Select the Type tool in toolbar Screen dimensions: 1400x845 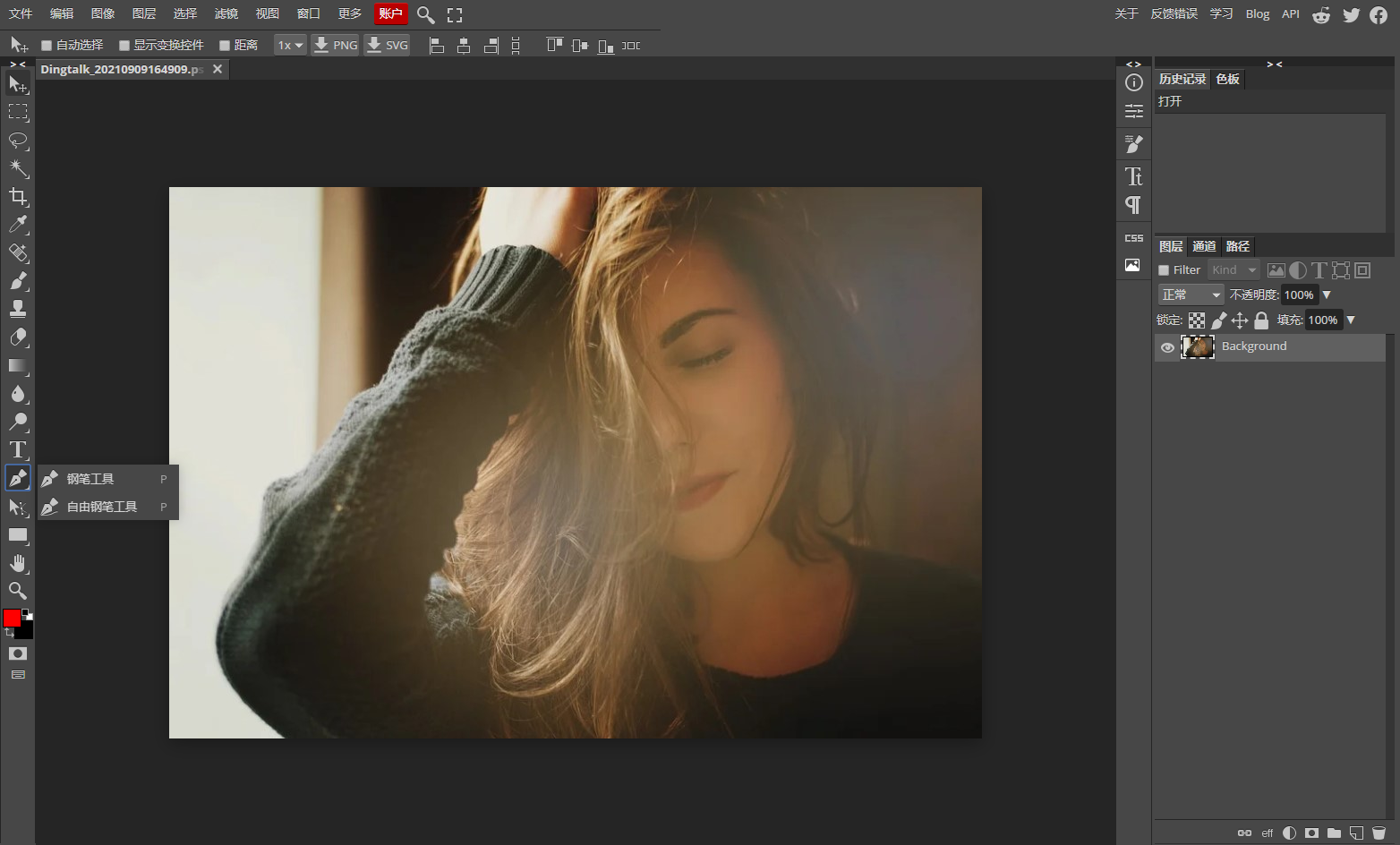point(18,449)
